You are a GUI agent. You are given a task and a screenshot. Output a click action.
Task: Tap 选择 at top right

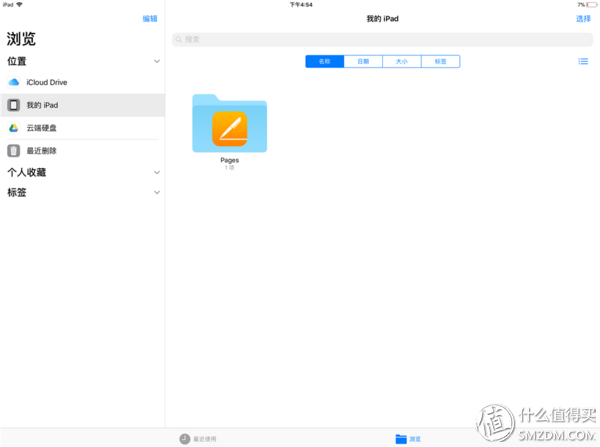coord(583,19)
